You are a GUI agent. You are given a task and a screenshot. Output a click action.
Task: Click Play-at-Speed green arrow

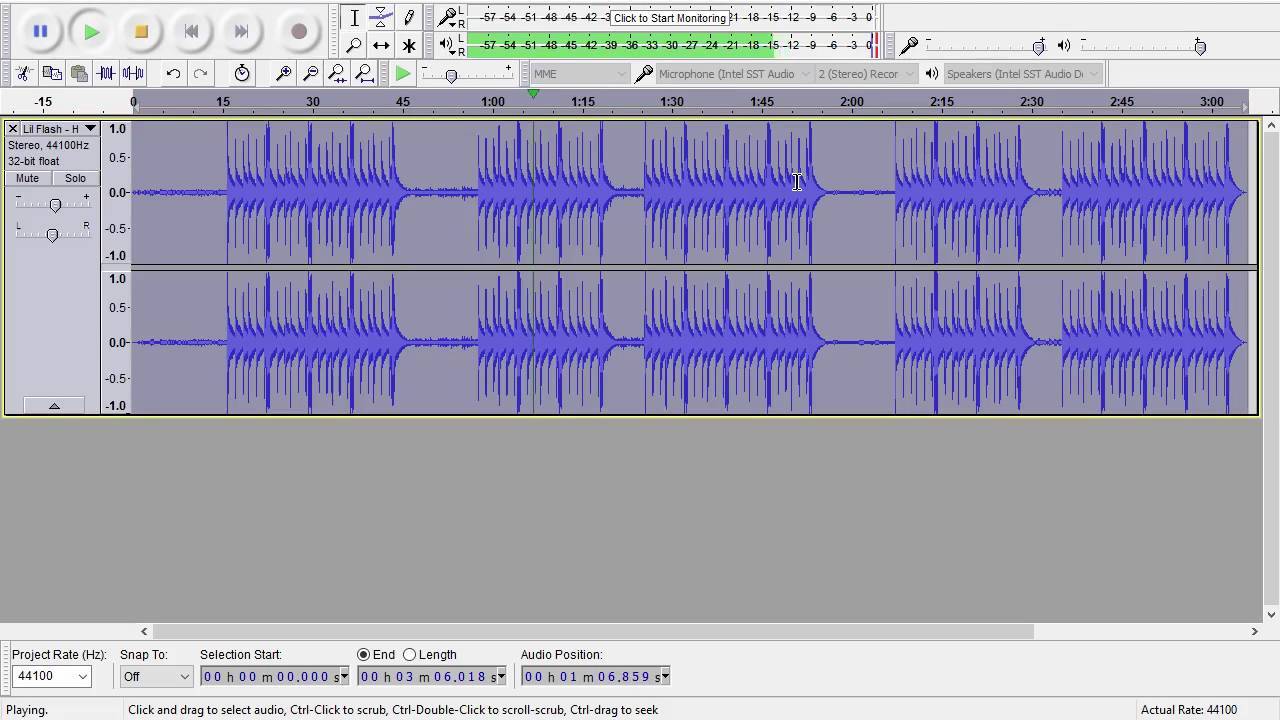coord(402,73)
